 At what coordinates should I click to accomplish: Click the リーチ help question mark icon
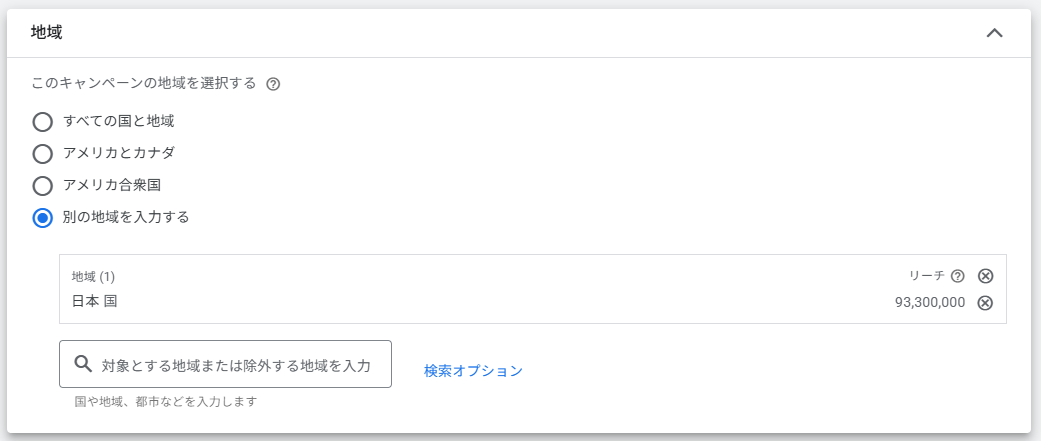[x=958, y=276]
